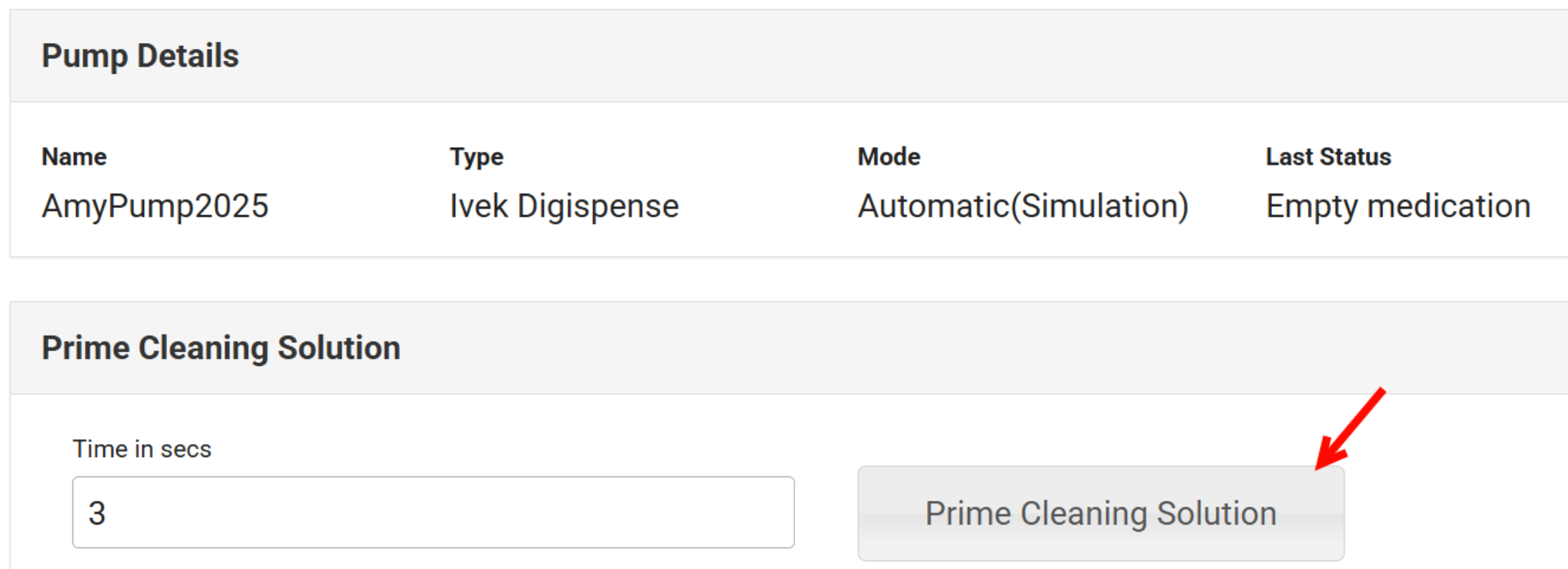Click the word Simulation in the Mode value
The height and width of the screenshot is (569, 1568).
[x=1098, y=206]
